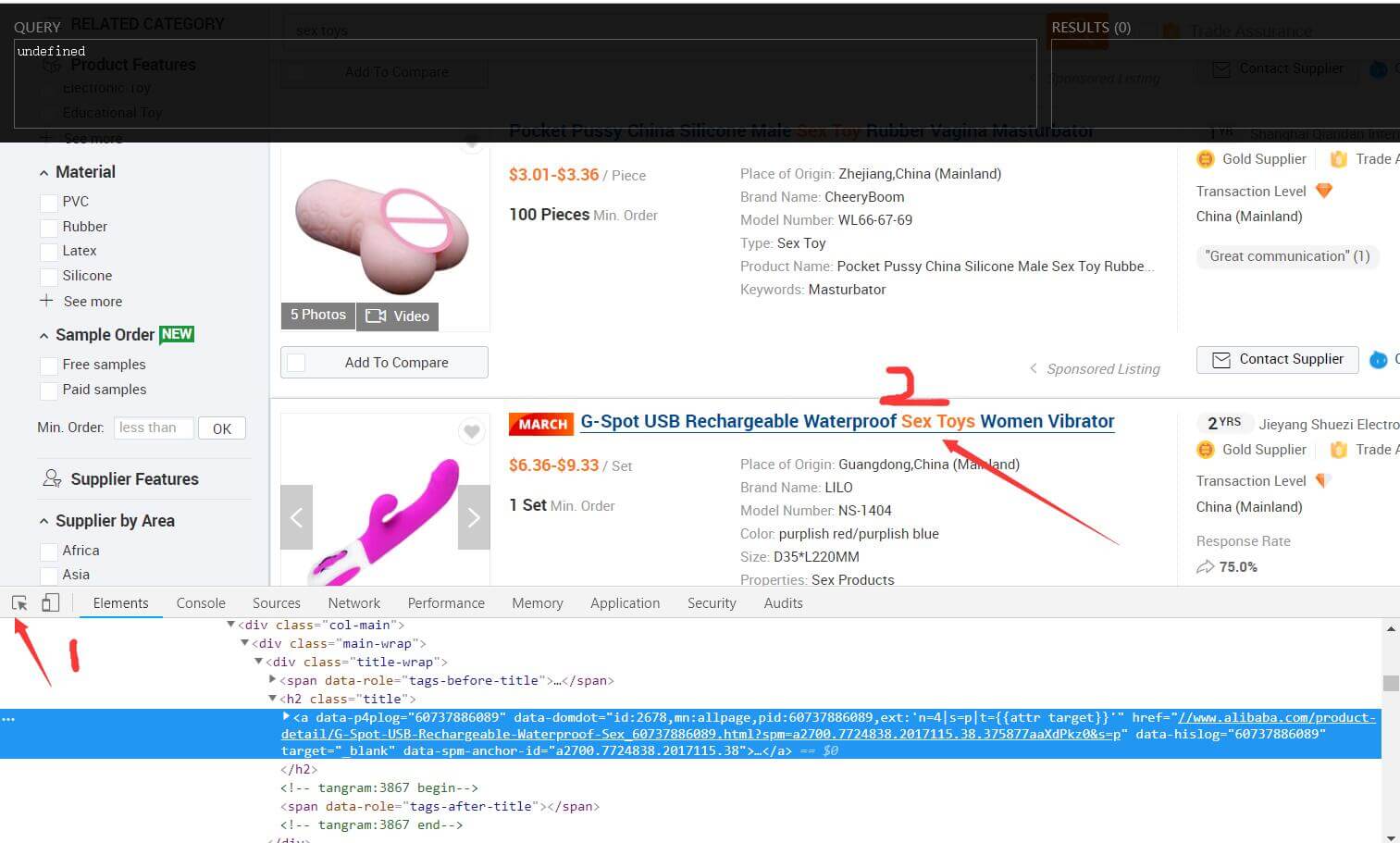
Task: Switch to the Console tab
Action: pyautogui.click(x=201, y=603)
